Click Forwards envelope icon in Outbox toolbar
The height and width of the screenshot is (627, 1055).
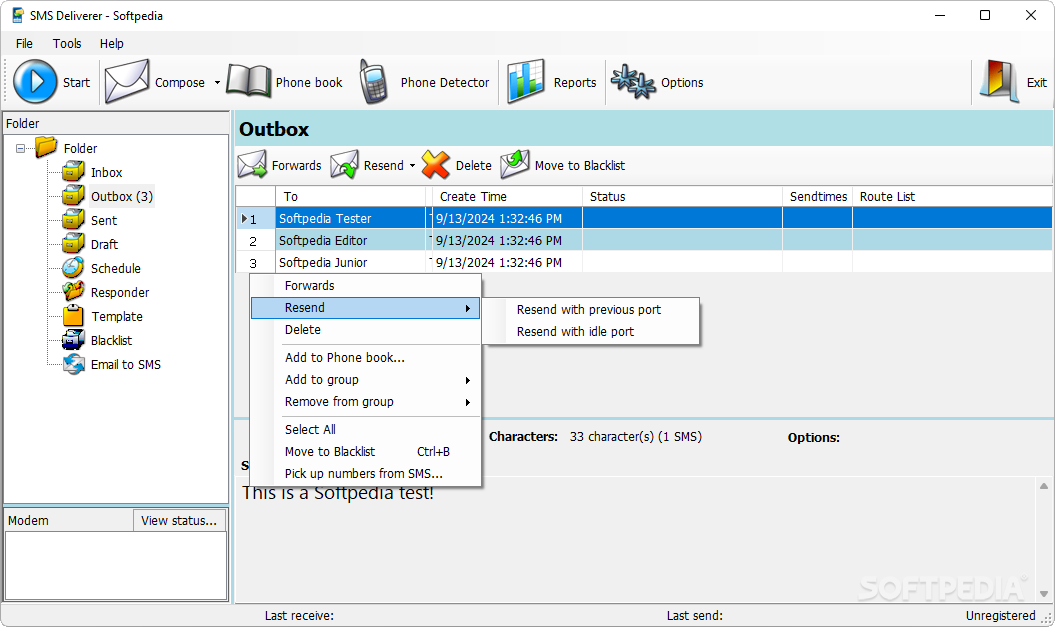(252, 165)
